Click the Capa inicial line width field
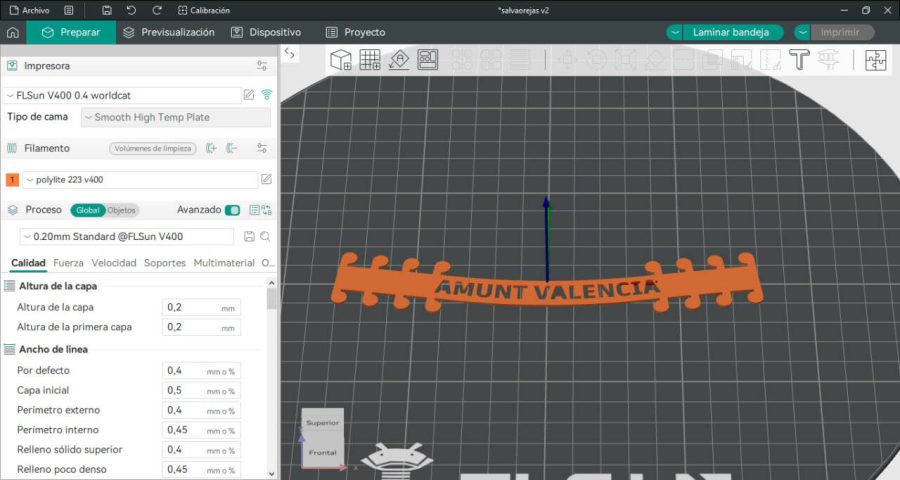The width and height of the screenshot is (900, 480). [x=201, y=390]
